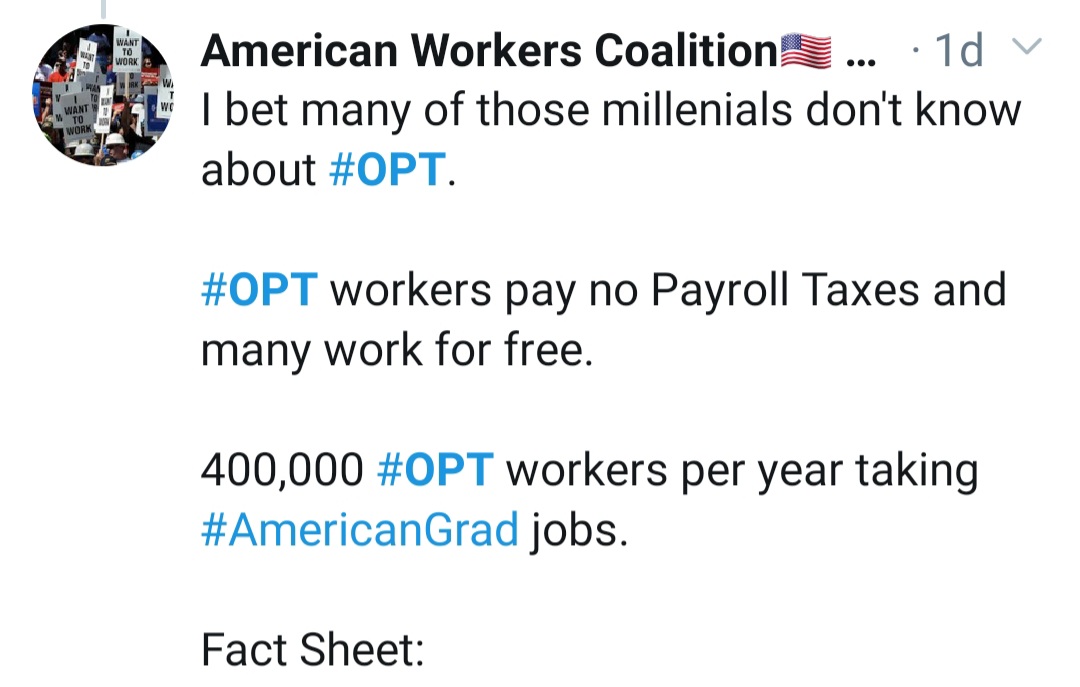Click the "many work for free." line
This screenshot has height=687, width=1080.
coord(397,350)
